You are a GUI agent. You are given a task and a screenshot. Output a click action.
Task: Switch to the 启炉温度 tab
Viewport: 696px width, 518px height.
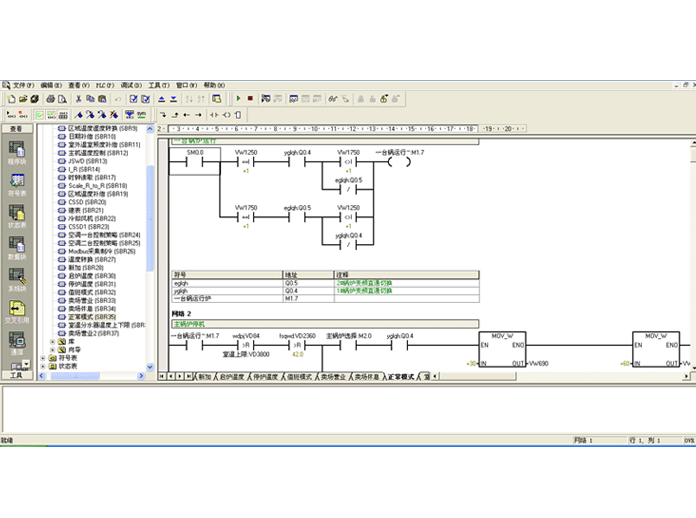[232, 377]
